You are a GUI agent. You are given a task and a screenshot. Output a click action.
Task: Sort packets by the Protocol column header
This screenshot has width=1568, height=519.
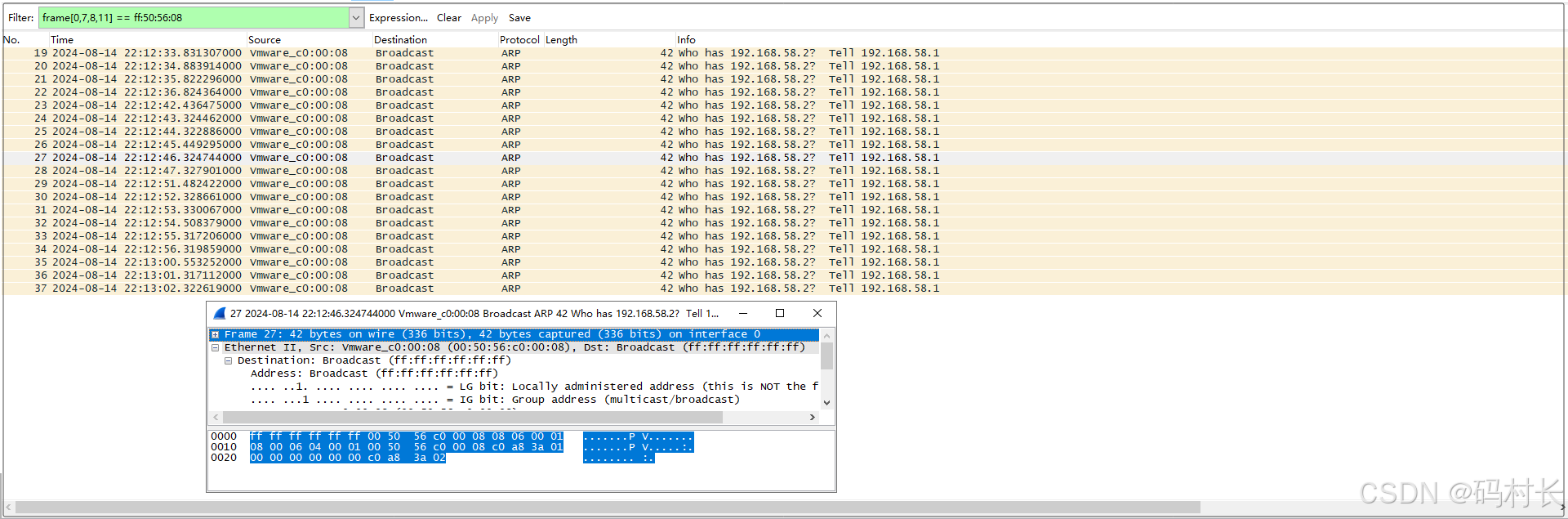tap(519, 39)
